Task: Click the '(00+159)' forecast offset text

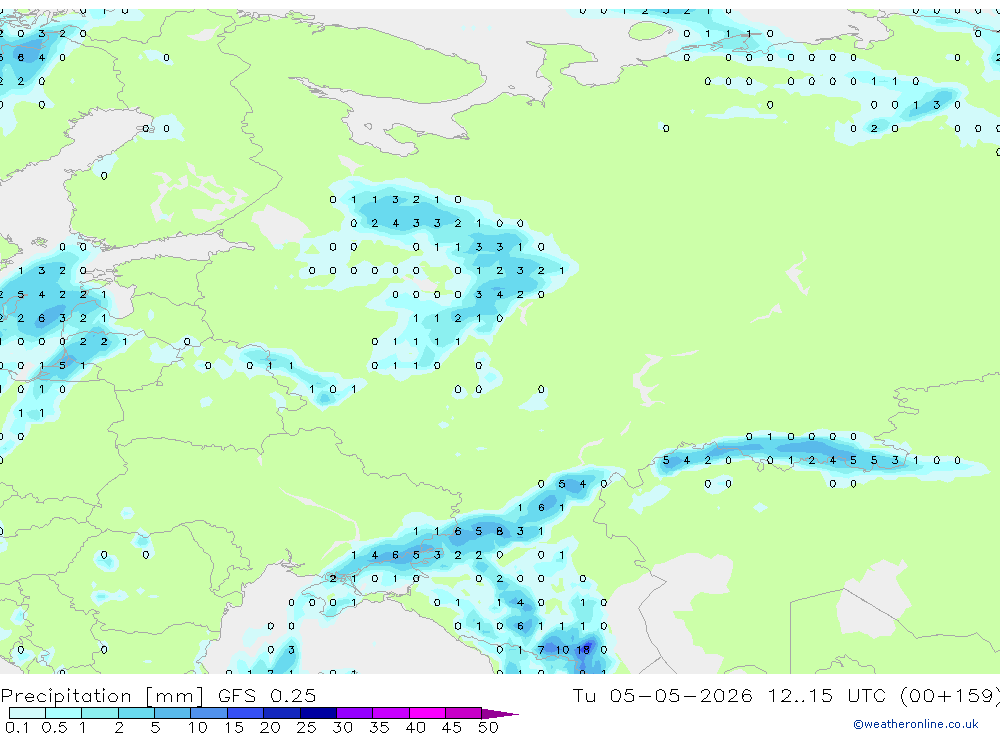Action: (950, 695)
